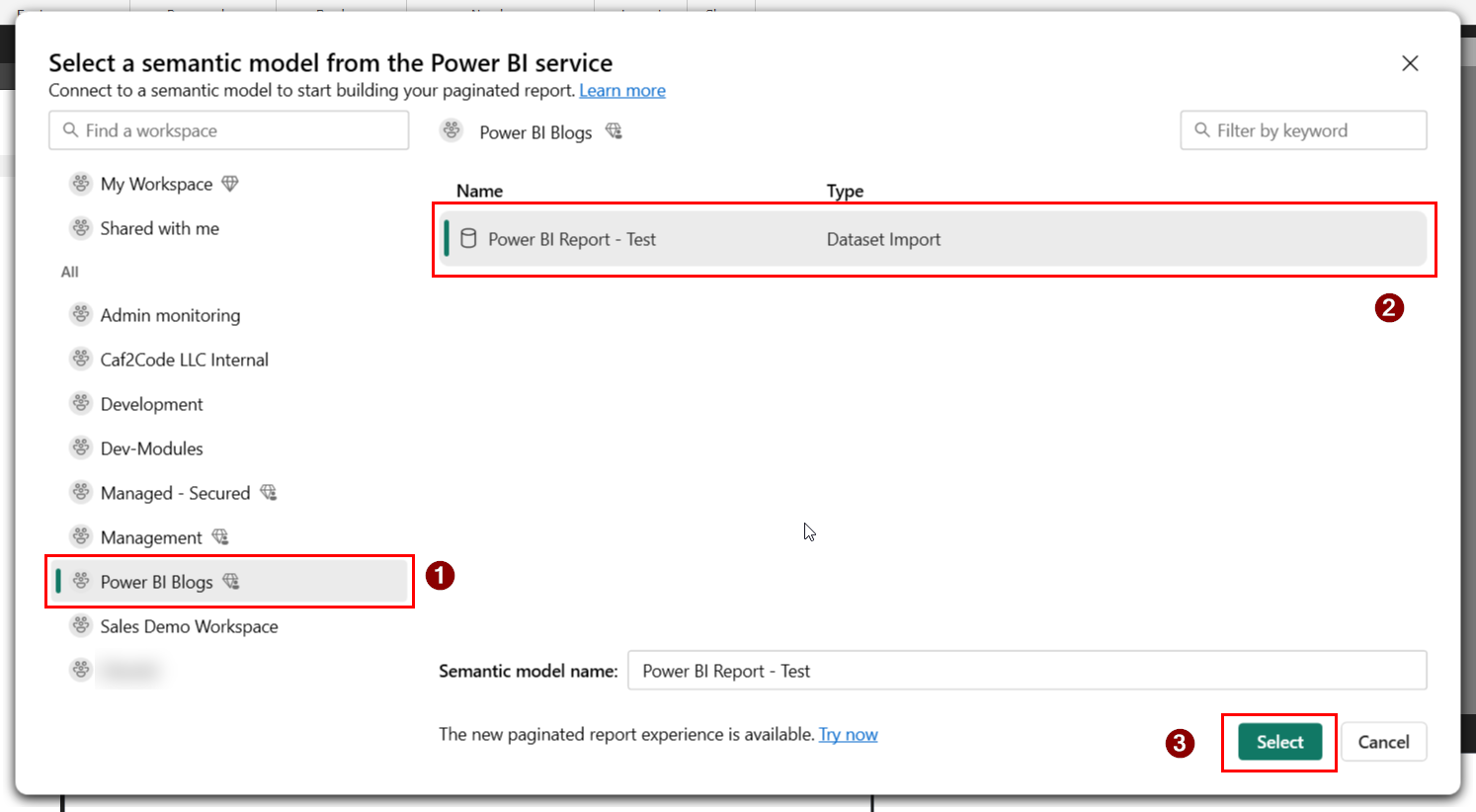Click the Admin monitoring workspace icon
The height and width of the screenshot is (812, 1476).
point(81,315)
